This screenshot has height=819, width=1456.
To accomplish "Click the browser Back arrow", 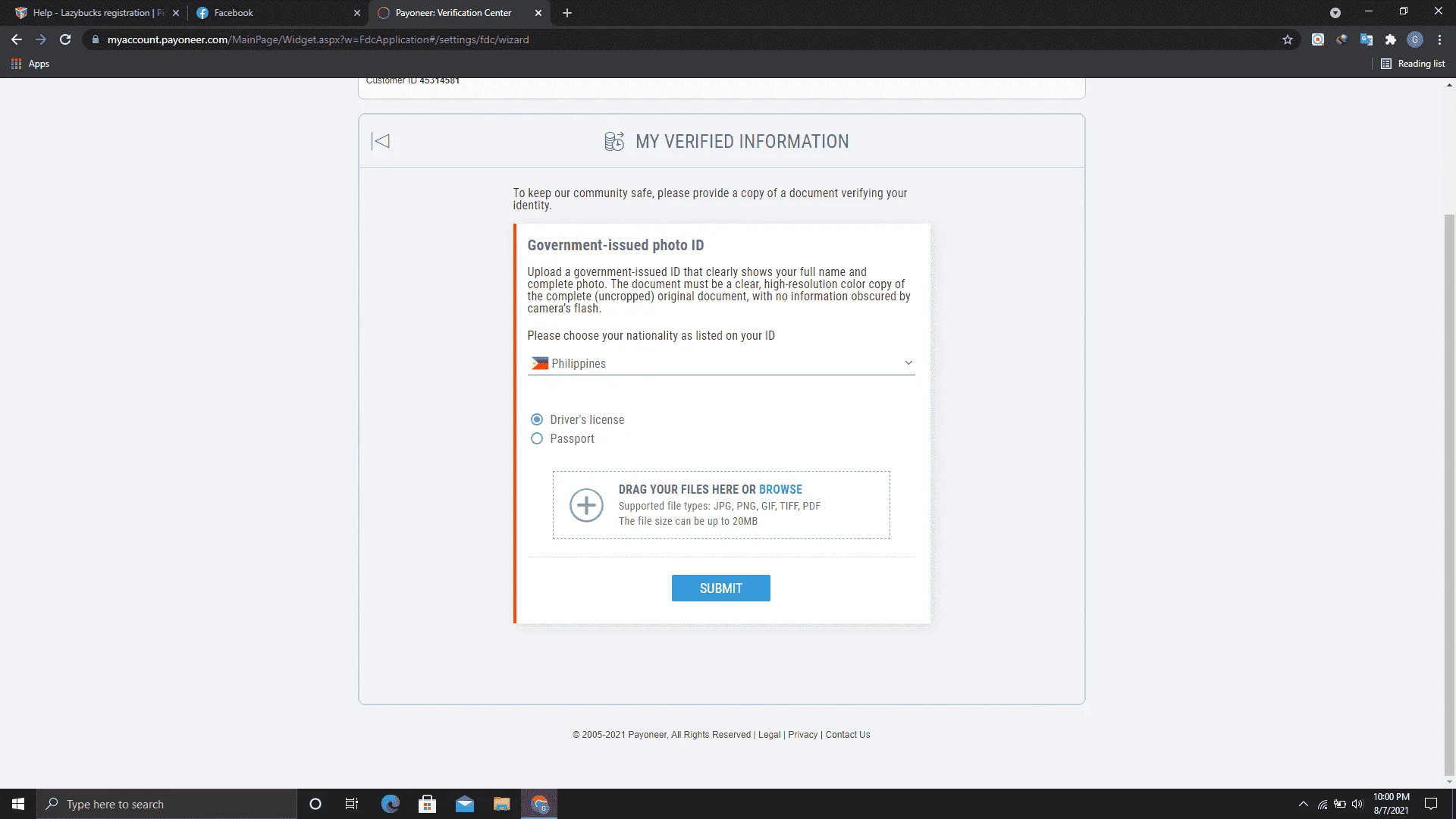I will [17, 39].
